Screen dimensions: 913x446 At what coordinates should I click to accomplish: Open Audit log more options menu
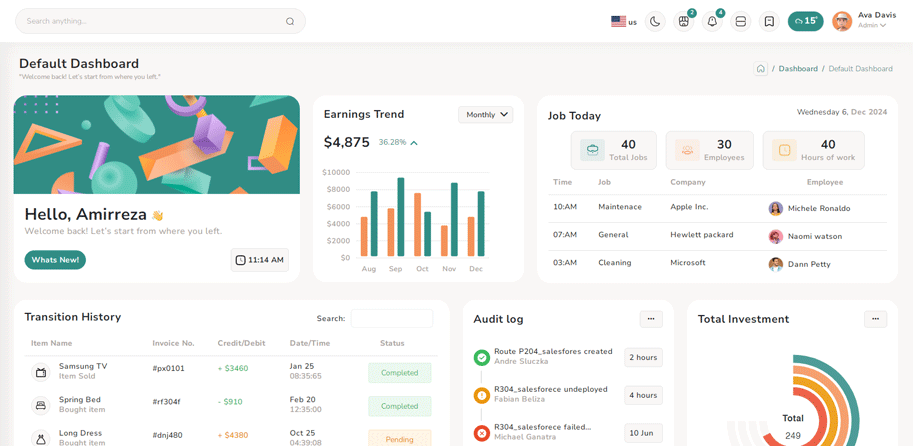(651, 319)
